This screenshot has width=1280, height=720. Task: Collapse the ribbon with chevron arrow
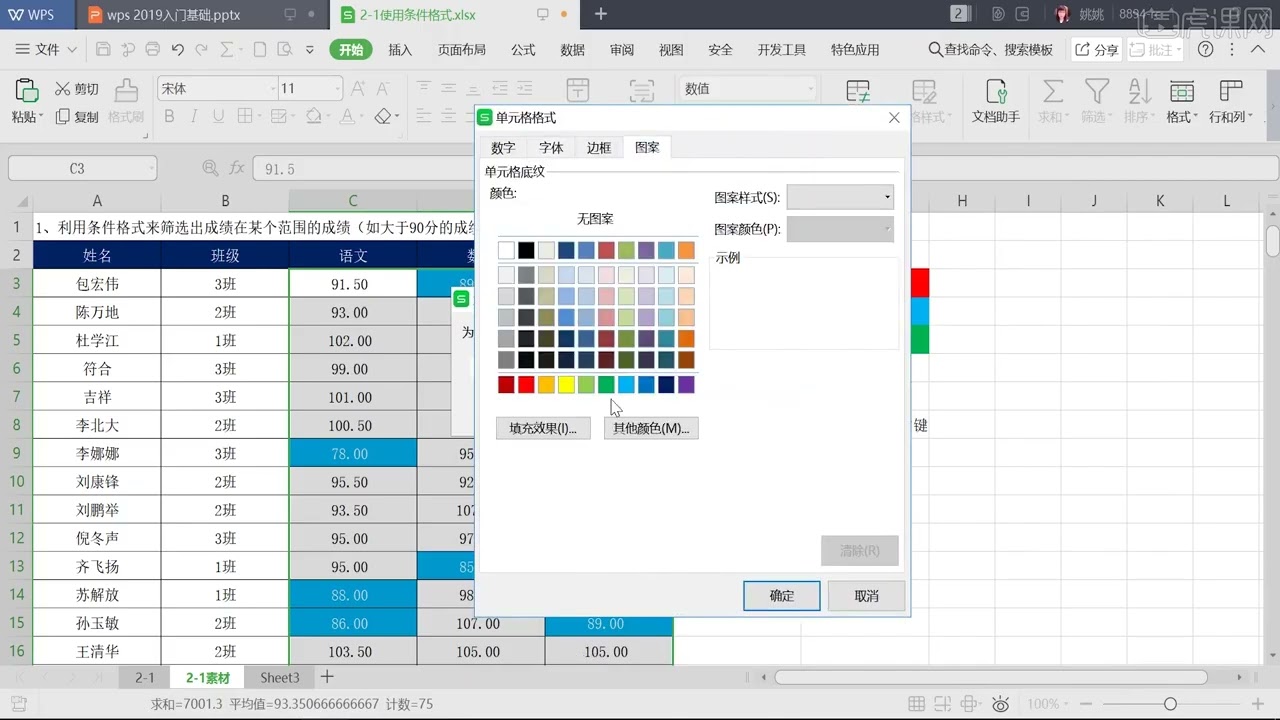pyautogui.click(x=1260, y=49)
